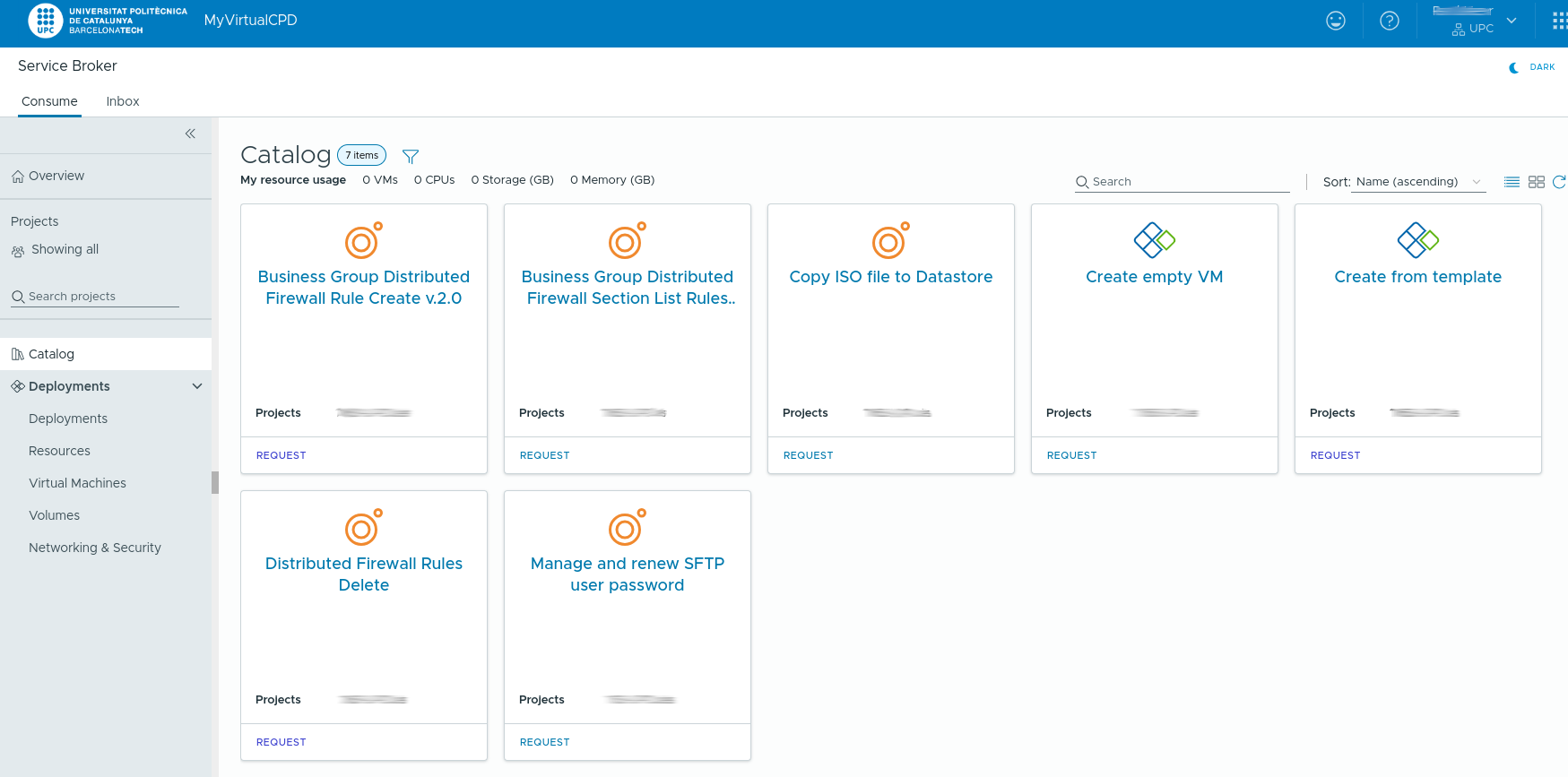The height and width of the screenshot is (777, 1568).
Task: Collapse the left sidebar with double chevron
Action: point(190,134)
